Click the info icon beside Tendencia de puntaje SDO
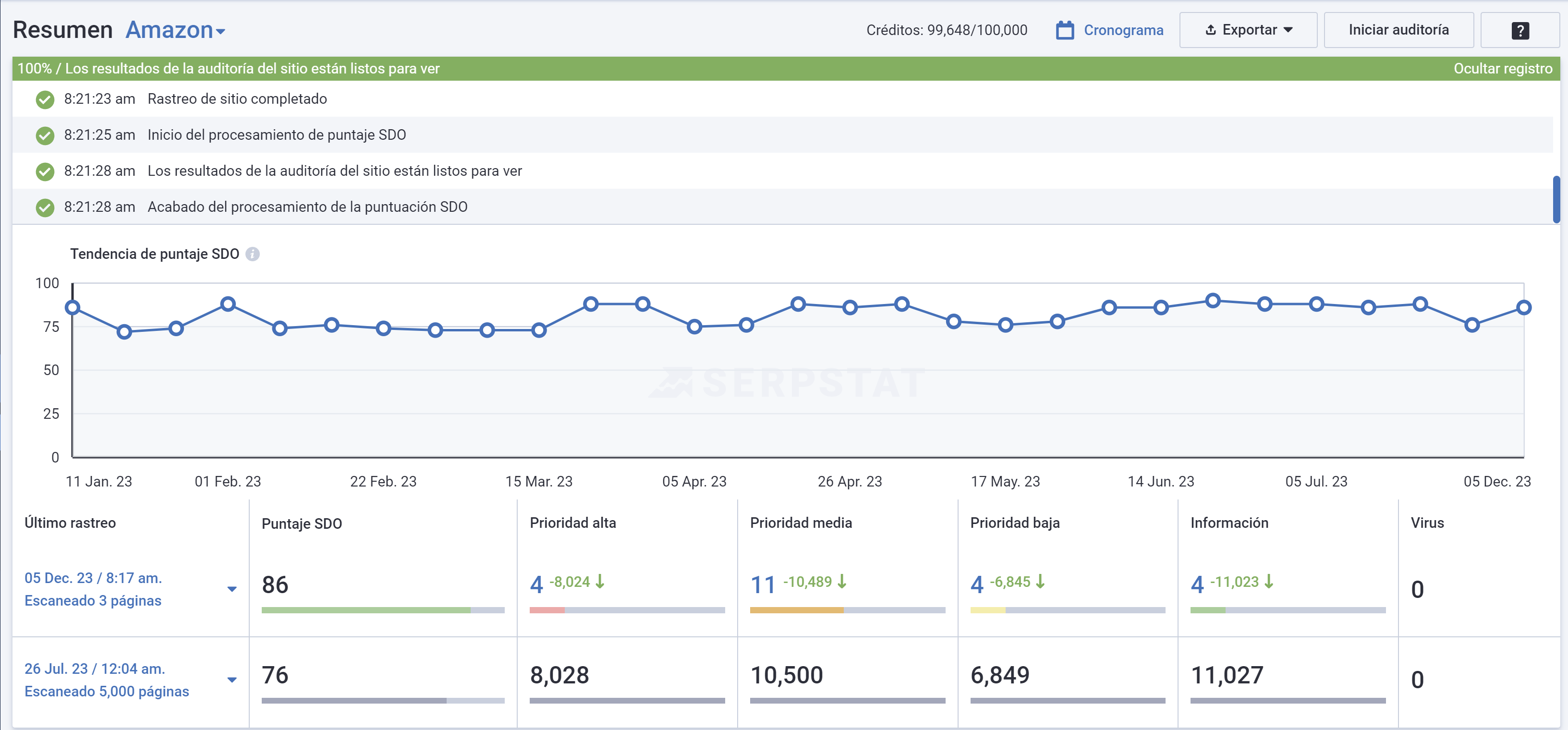Image resolution: width=1568 pixels, height=730 pixels. pyautogui.click(x=253, y=255)
